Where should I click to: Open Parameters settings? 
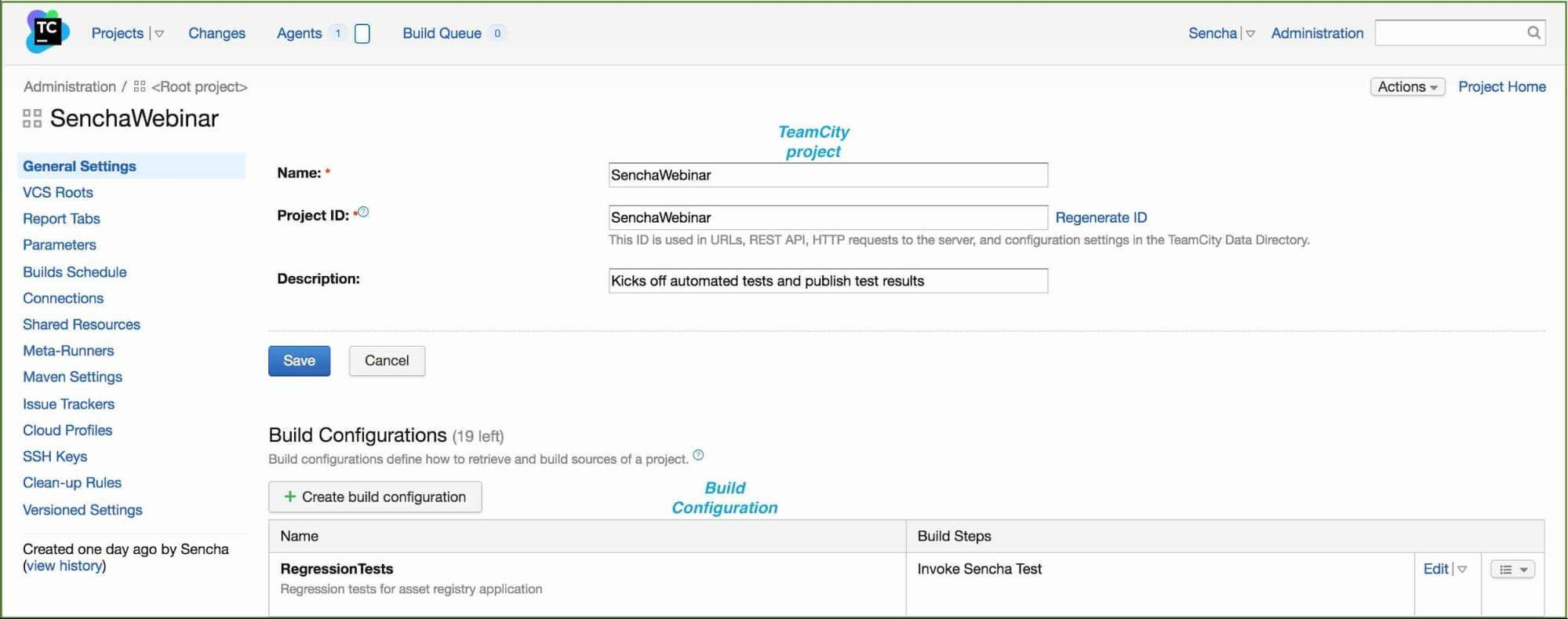click(x=60, y=245)
